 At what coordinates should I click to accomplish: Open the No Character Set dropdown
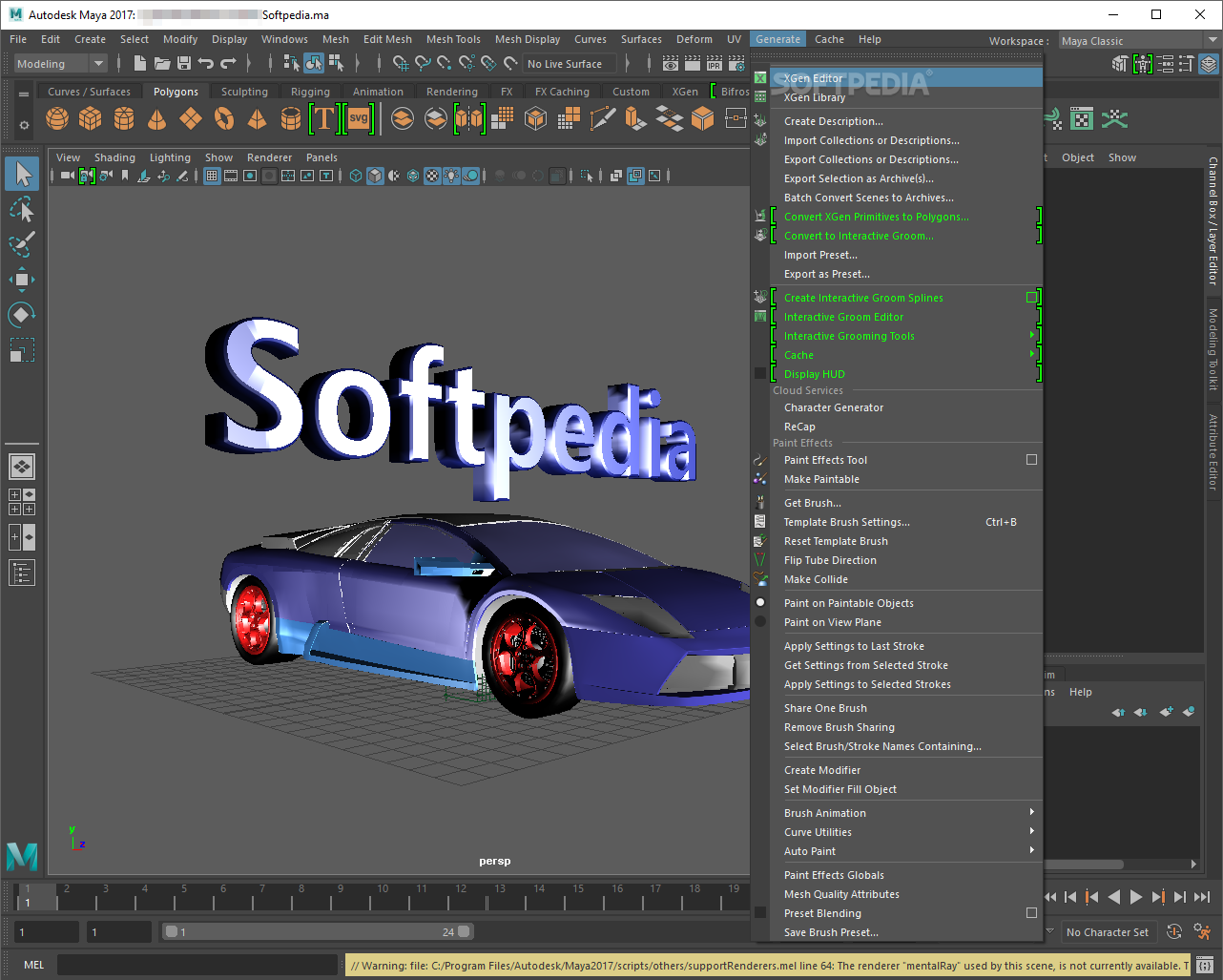1107,932
